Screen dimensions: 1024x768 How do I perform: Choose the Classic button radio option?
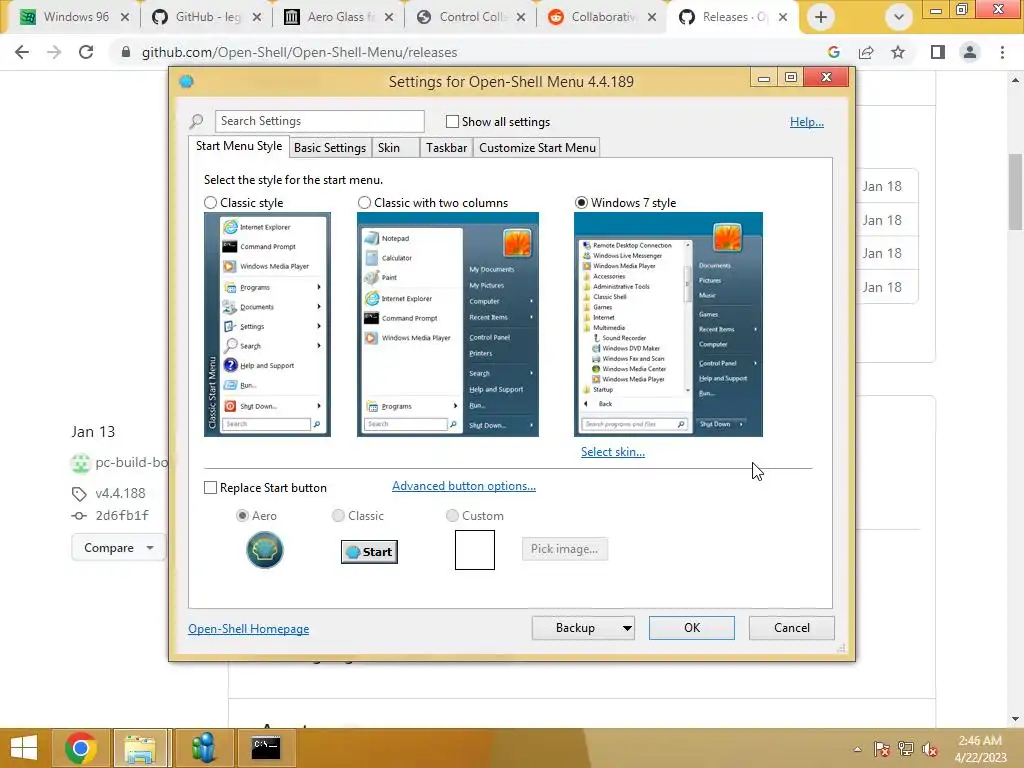(x=338, y=516)
